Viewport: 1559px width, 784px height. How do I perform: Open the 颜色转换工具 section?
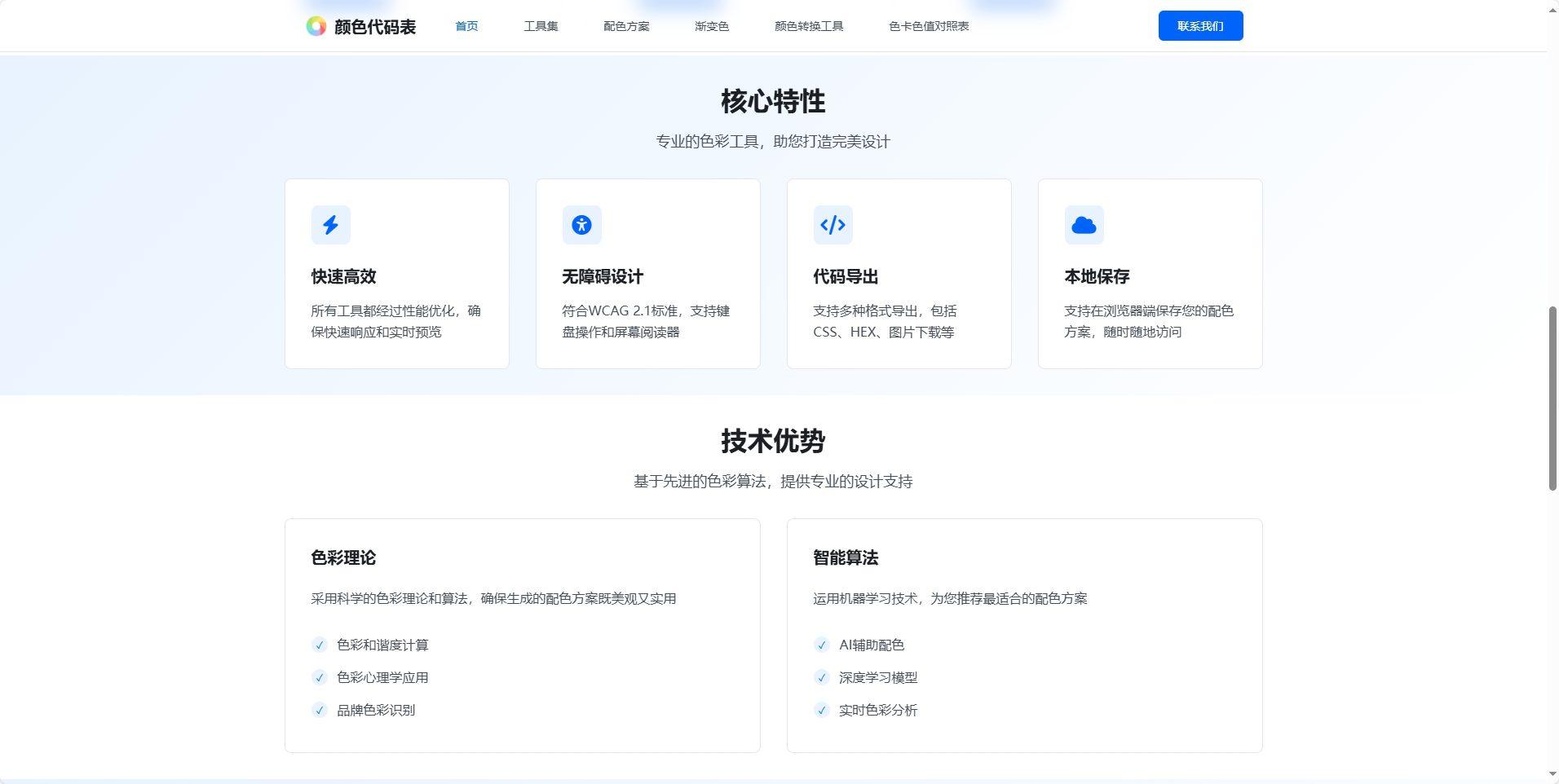click(x=809, y=25)
